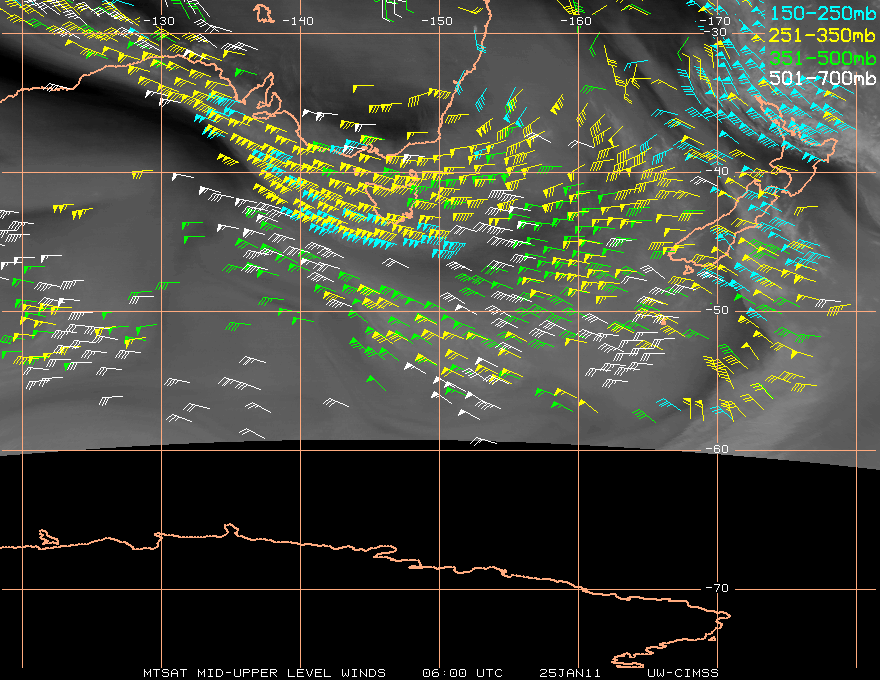
Task: Click the -170 longitude label
Action: tap(713, 20)
